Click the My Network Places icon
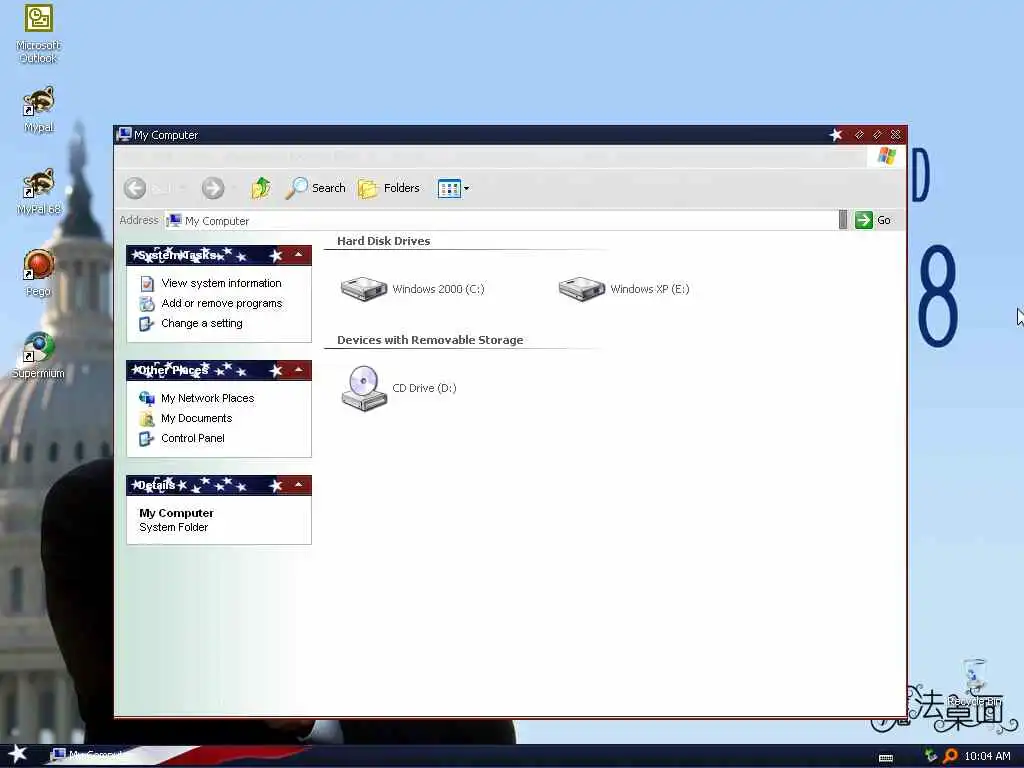This screenshot has width=1024, height=768. pyautogui.click(x=147, y=398)
